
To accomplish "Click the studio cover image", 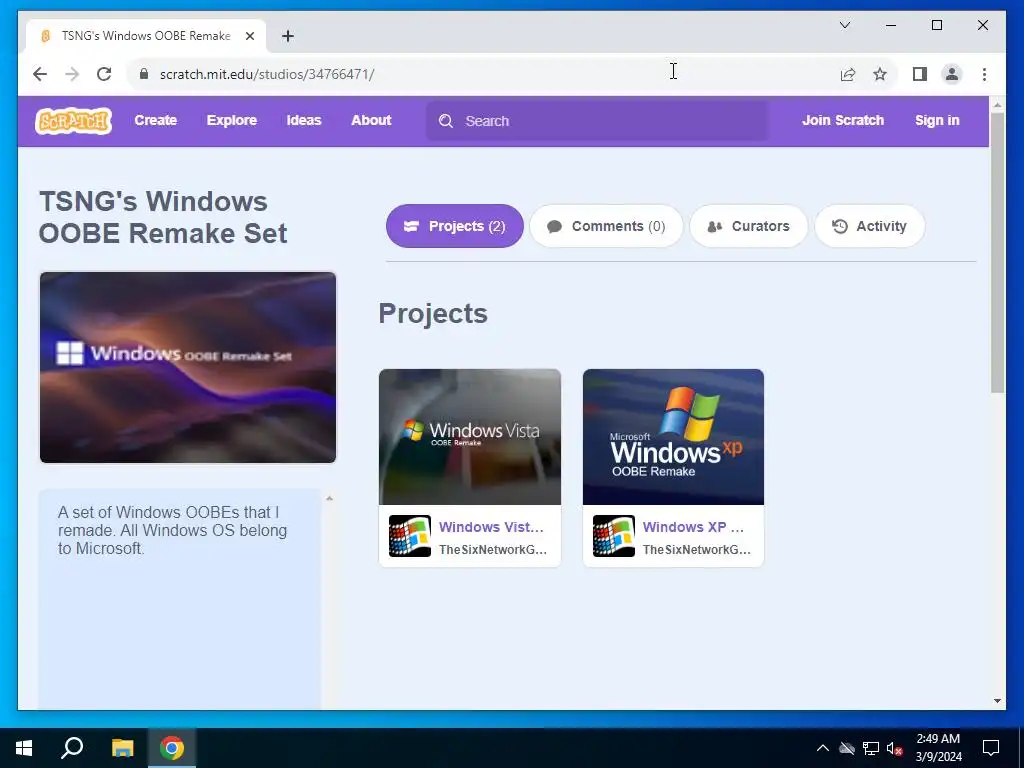I will pyautogui.click(x=188, y=368).
